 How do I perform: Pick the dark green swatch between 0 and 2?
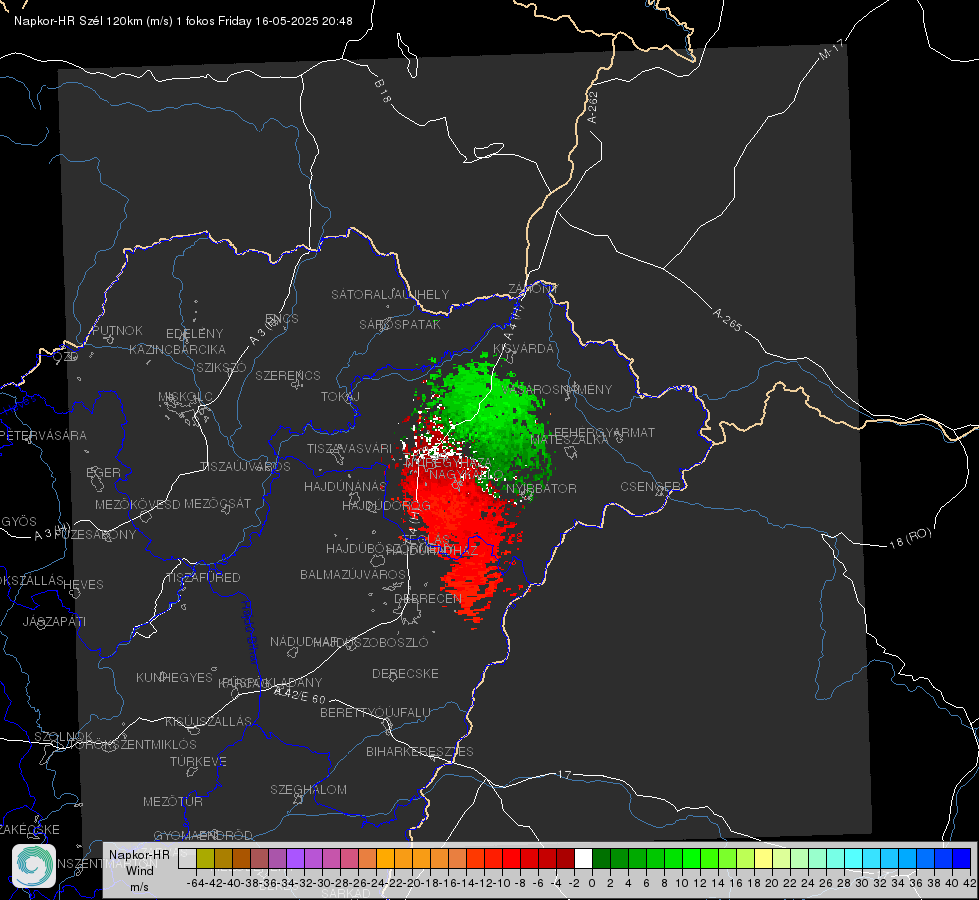tap(601, 858)
